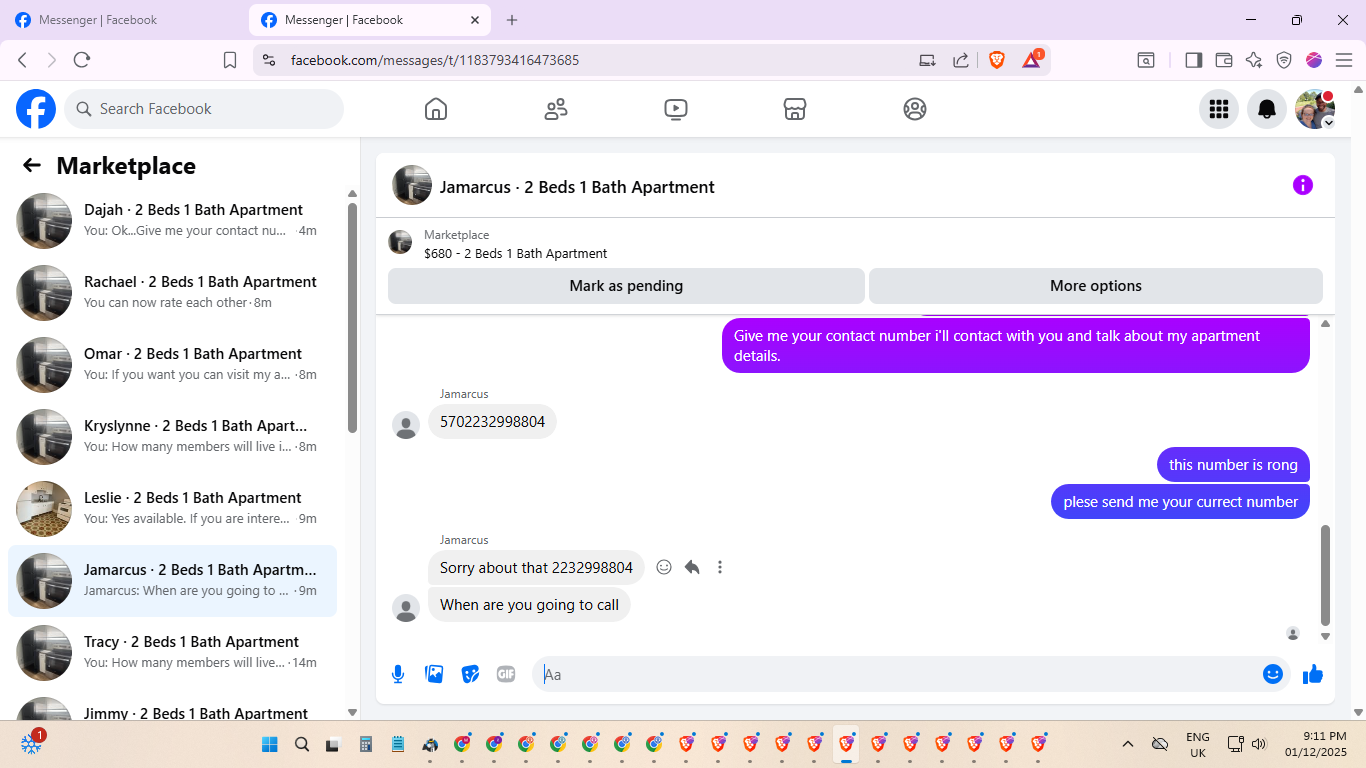Screen dimensions: 1366x768
Task: Click the share icon in address bar
Action: pyautogui.click(x=960, y=60)
